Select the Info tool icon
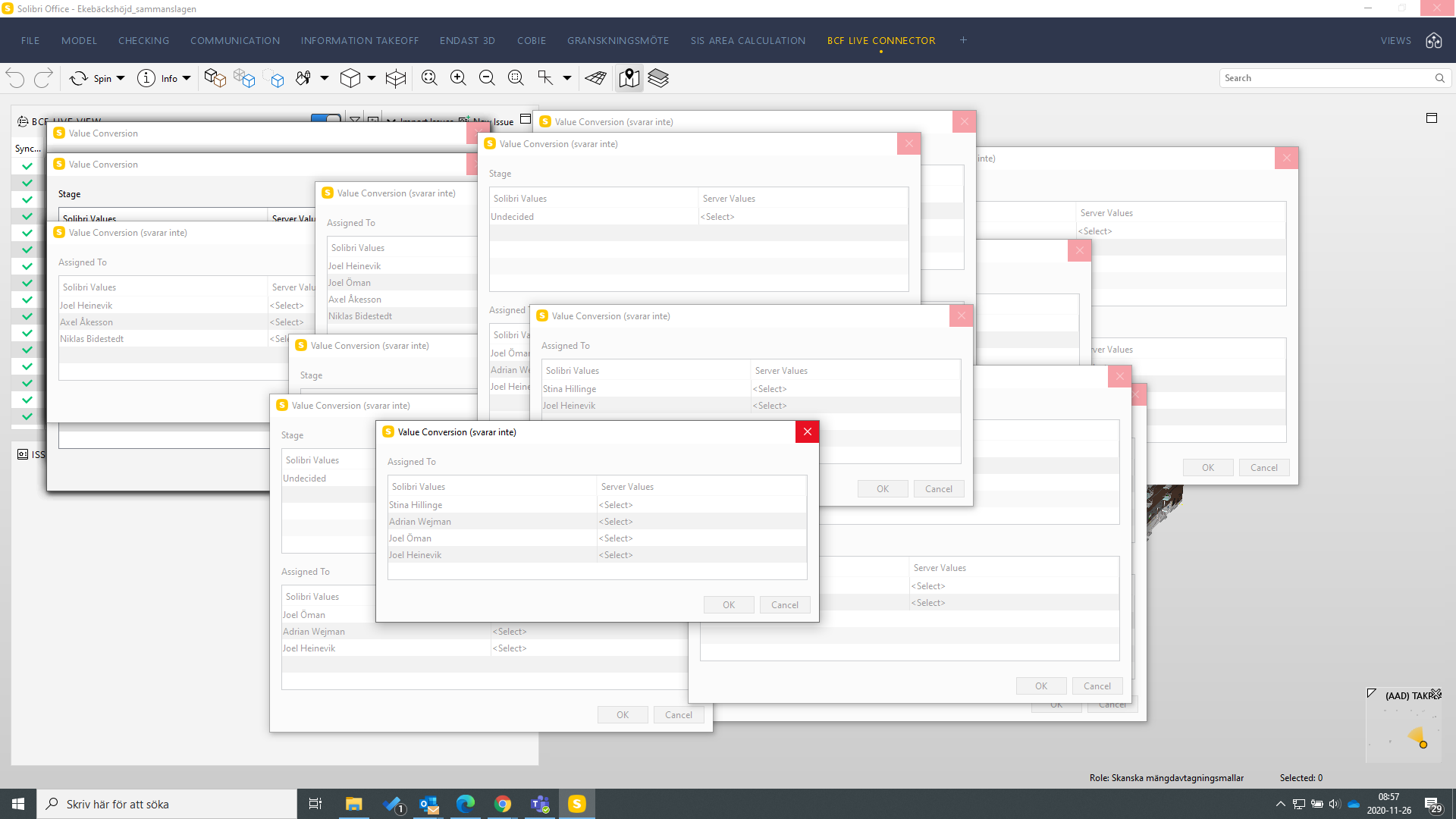The height and width of the screenshot is (819, 1456). pos(146,78)
